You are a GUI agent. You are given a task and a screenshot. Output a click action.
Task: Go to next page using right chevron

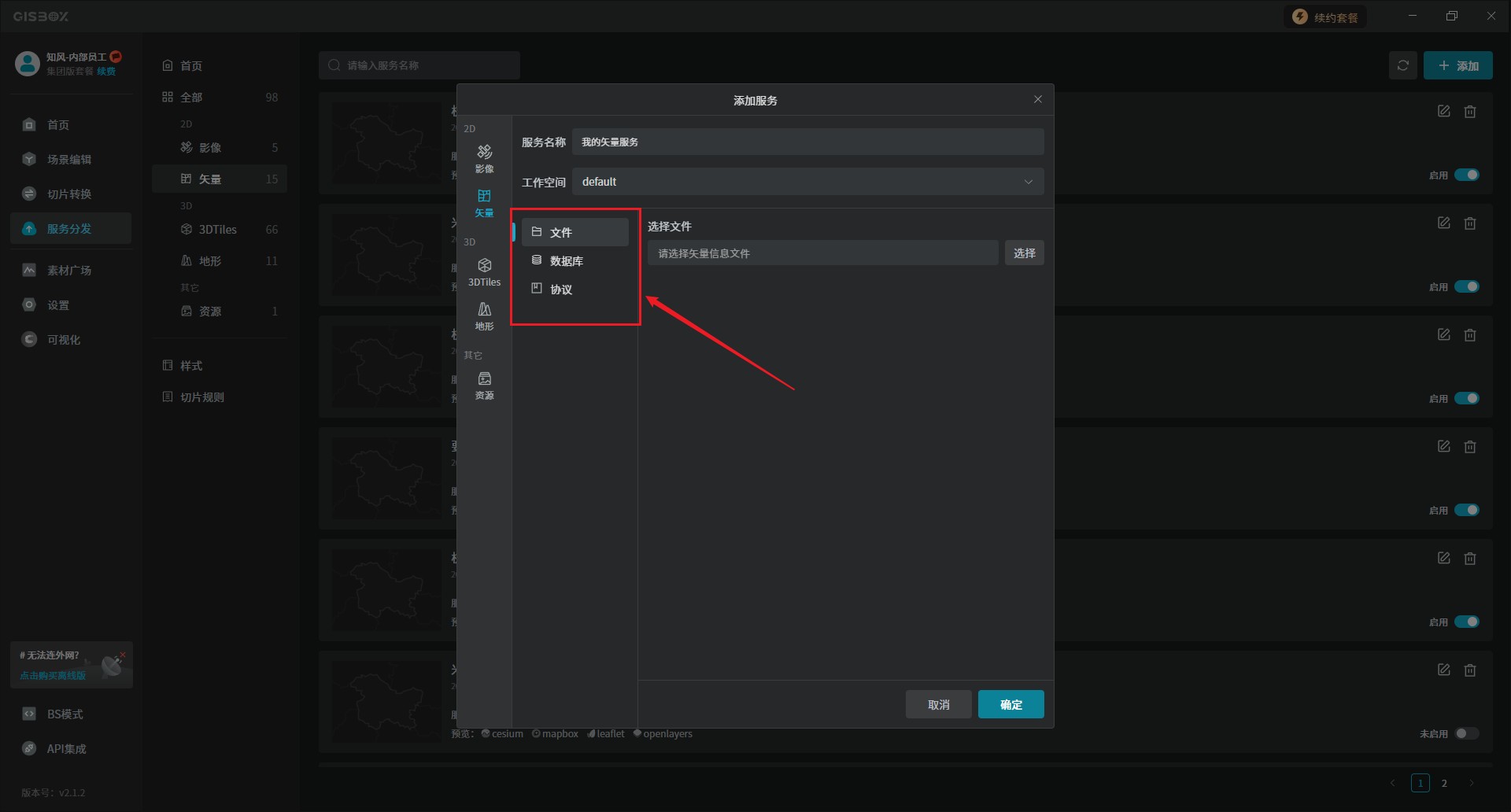pyautogui.click(x=1471, y=783)
